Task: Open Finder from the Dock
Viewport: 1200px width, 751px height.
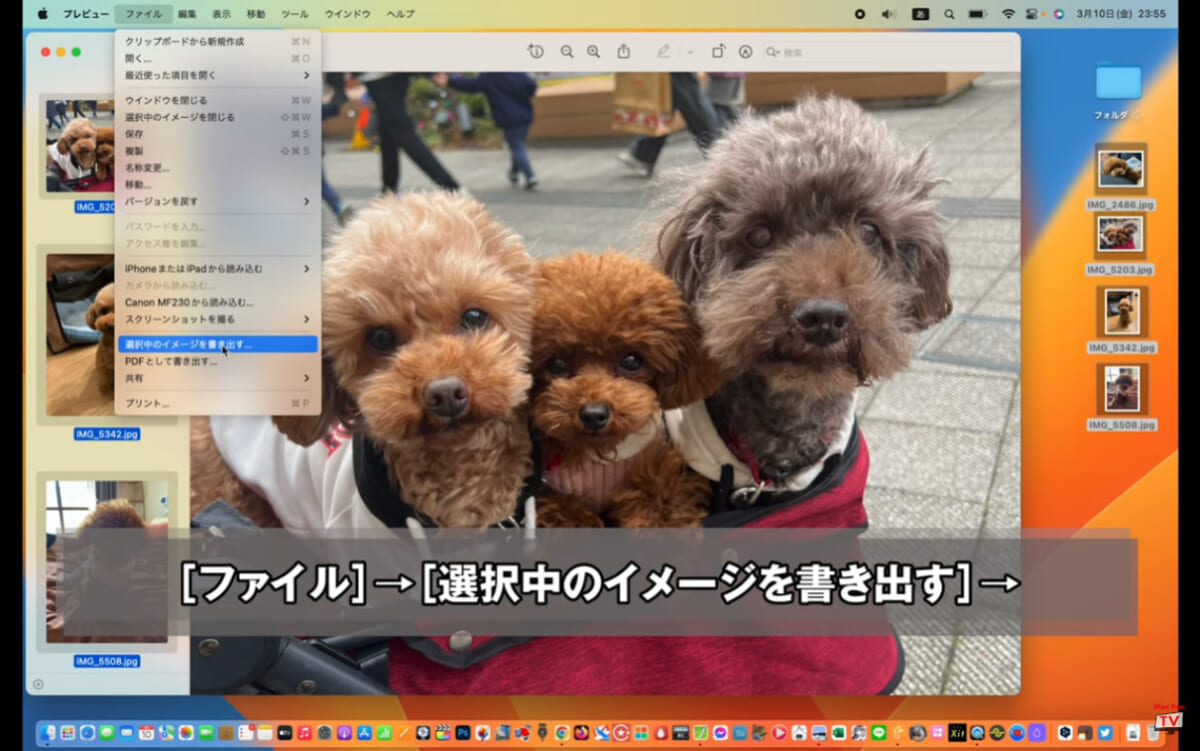Action: click(x=49, y=733)
